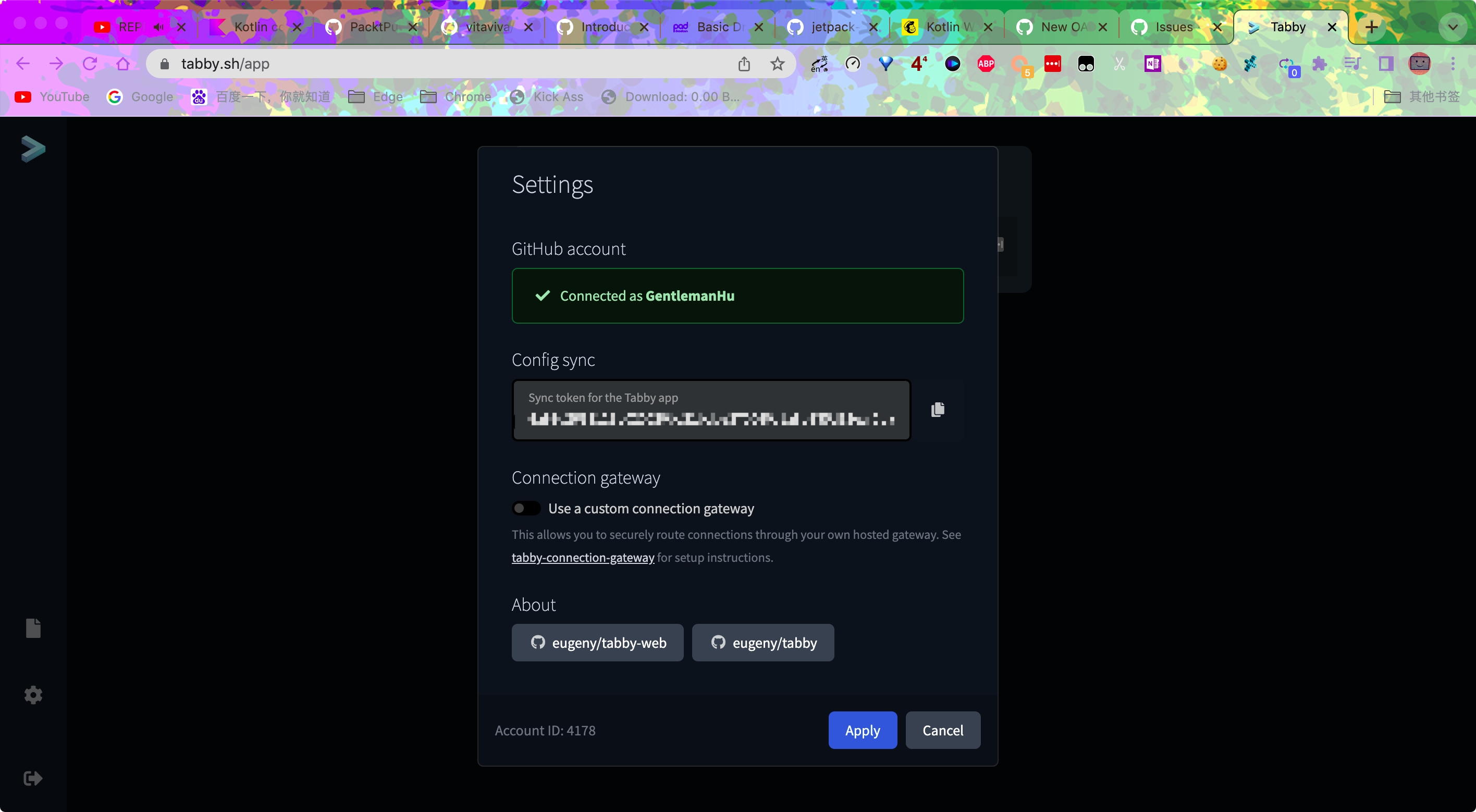Click the Tabby logo in the sidebar
The image size is (1476, 812).
tap(33, 149)
